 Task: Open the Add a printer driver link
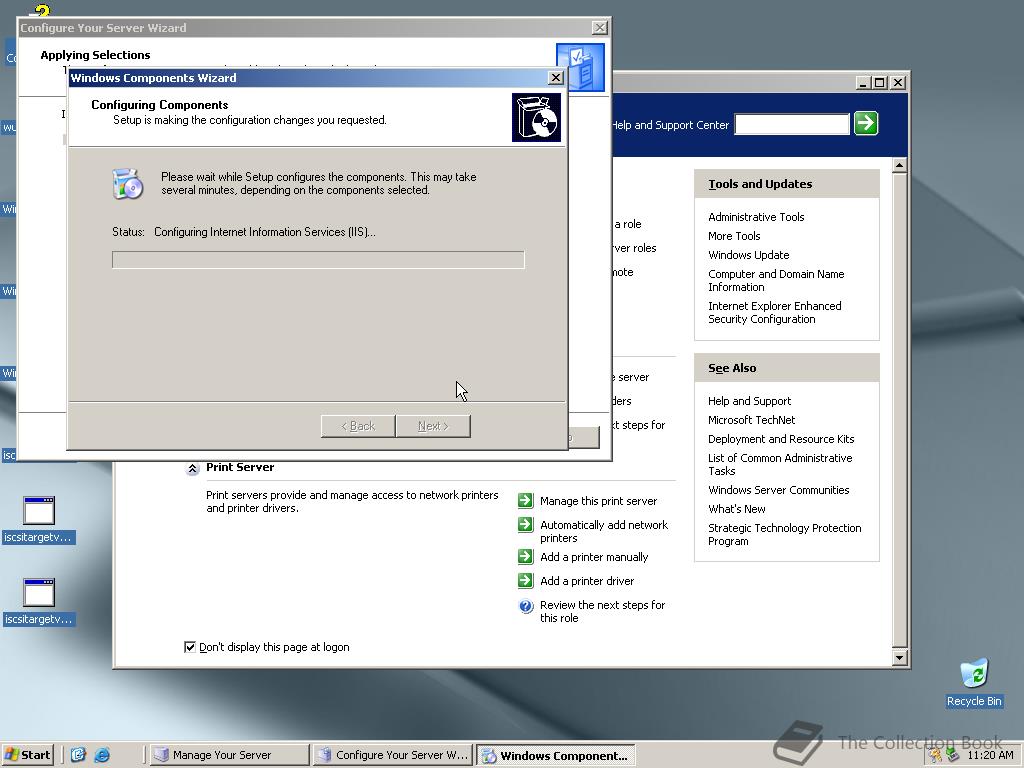tap(586, 581)
